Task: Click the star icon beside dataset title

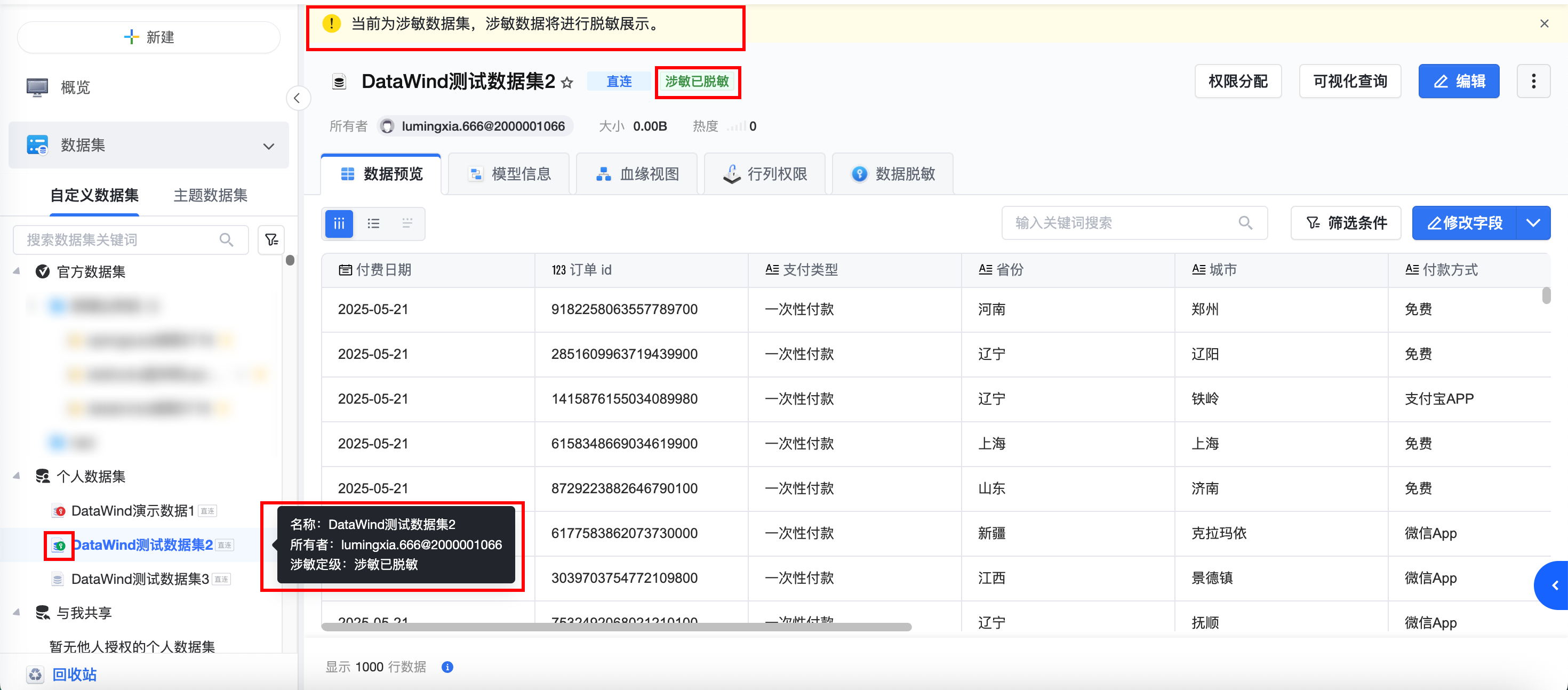Action: [x=567, y=82]
